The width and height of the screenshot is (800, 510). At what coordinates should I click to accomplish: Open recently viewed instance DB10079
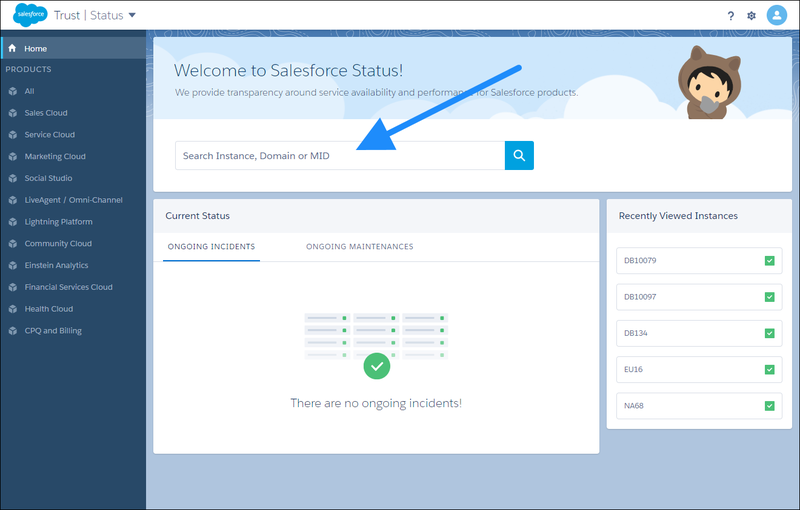(x=699, y=261)
